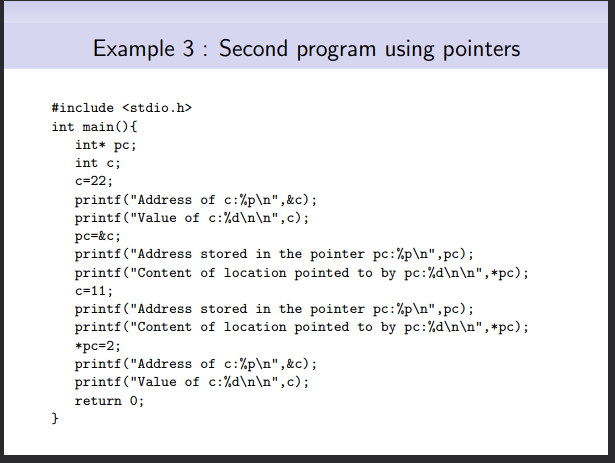This screenshot has height=463, width=615.
Task: Select the 'c=22;' assignment line
Action: click(x=94, y=181)
